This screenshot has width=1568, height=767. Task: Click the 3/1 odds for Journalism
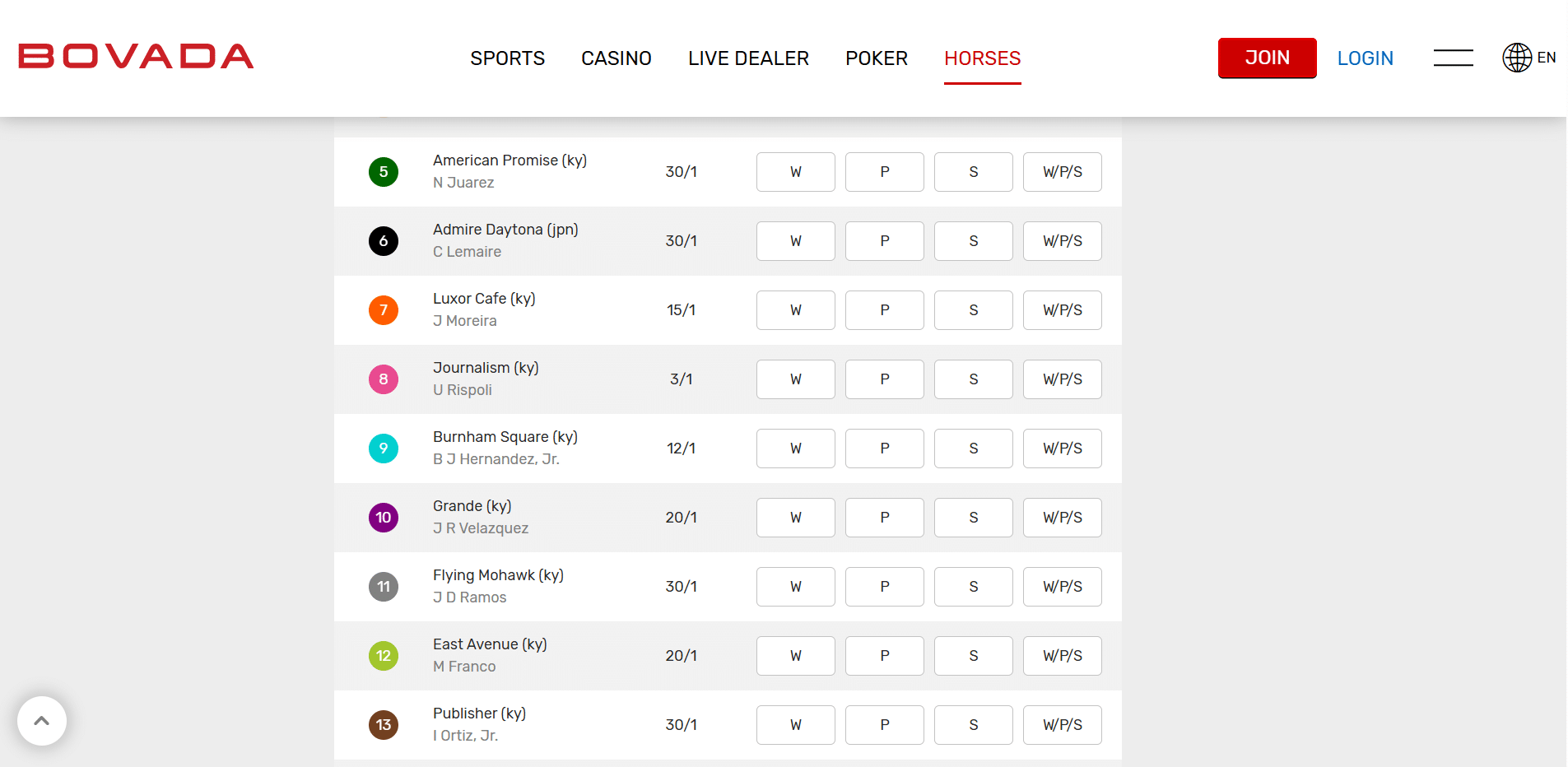pyautogui.click(x=682, y=379)
